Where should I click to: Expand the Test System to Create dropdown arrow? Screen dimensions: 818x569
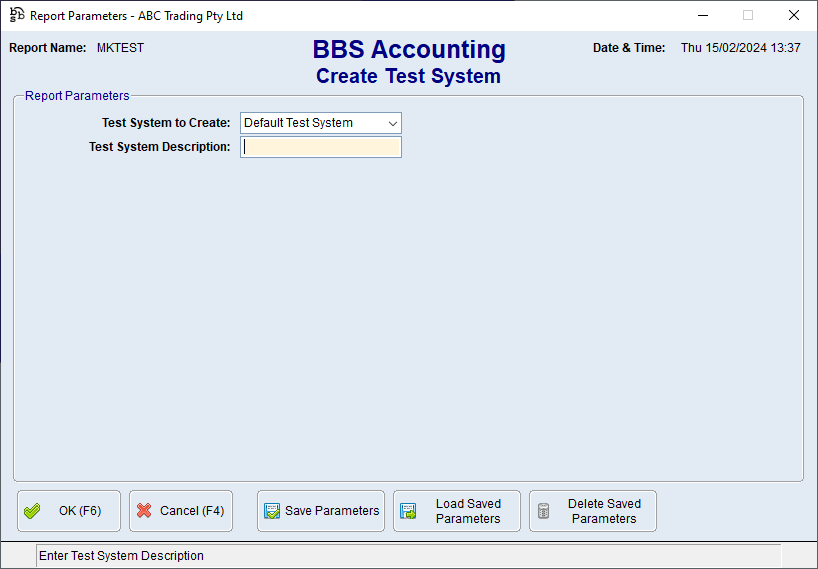tap(392, 123)
